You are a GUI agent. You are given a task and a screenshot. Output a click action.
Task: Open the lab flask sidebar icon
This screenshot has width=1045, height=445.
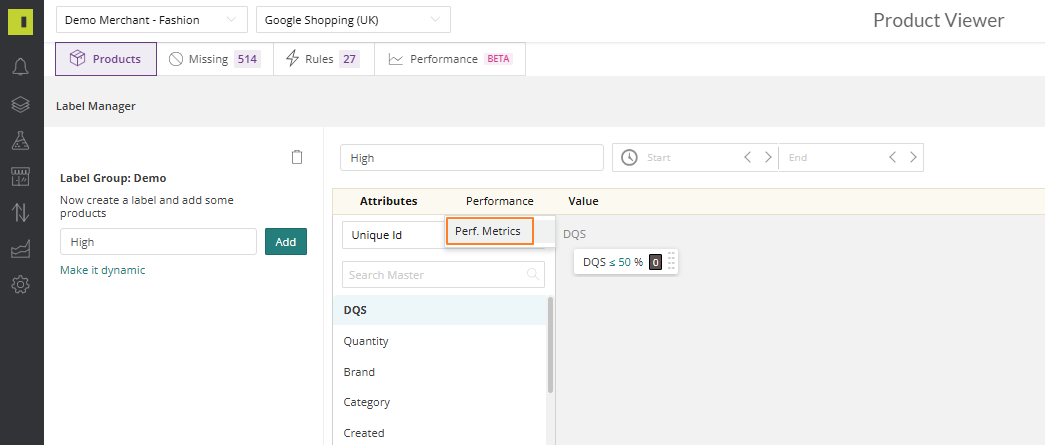21,140
